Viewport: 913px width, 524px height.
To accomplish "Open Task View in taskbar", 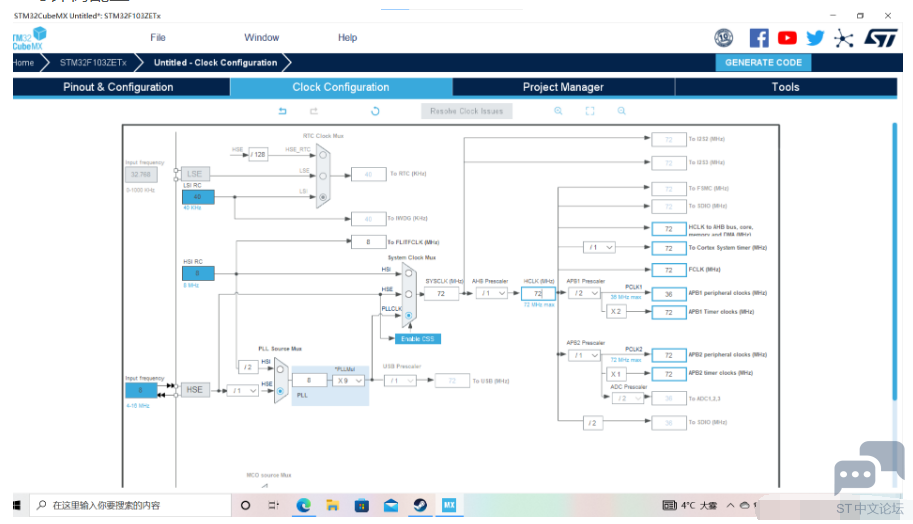I will 274,505.
